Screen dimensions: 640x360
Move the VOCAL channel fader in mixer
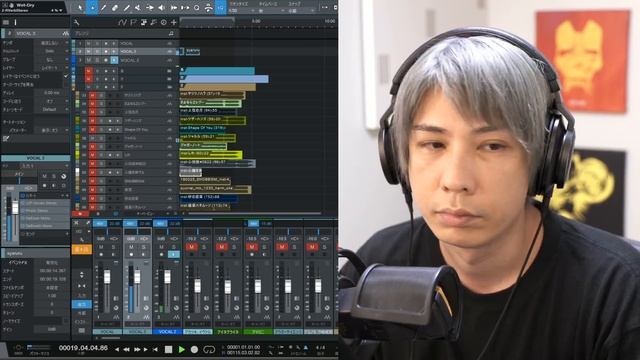click(107, 278)
